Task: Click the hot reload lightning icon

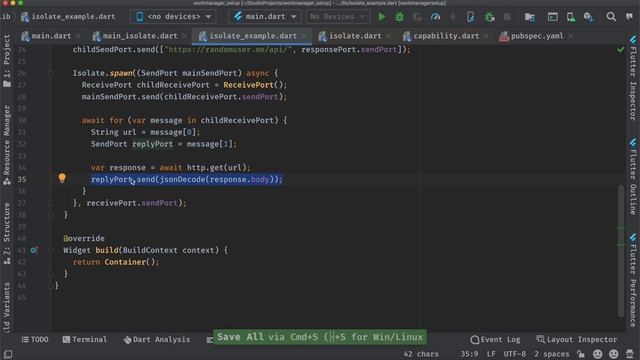Action: pos(453,17)
